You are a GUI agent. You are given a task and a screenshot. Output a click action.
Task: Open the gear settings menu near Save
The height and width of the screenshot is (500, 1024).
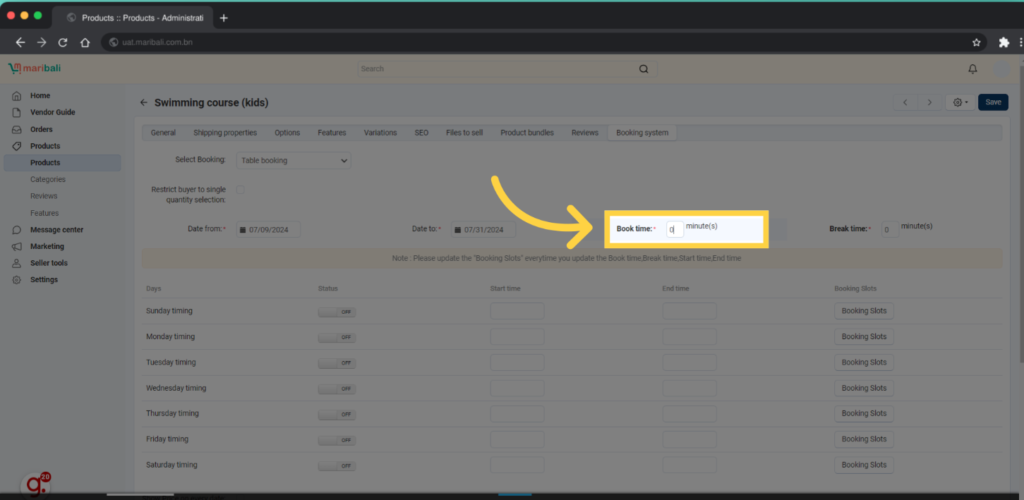click(960, 102)
